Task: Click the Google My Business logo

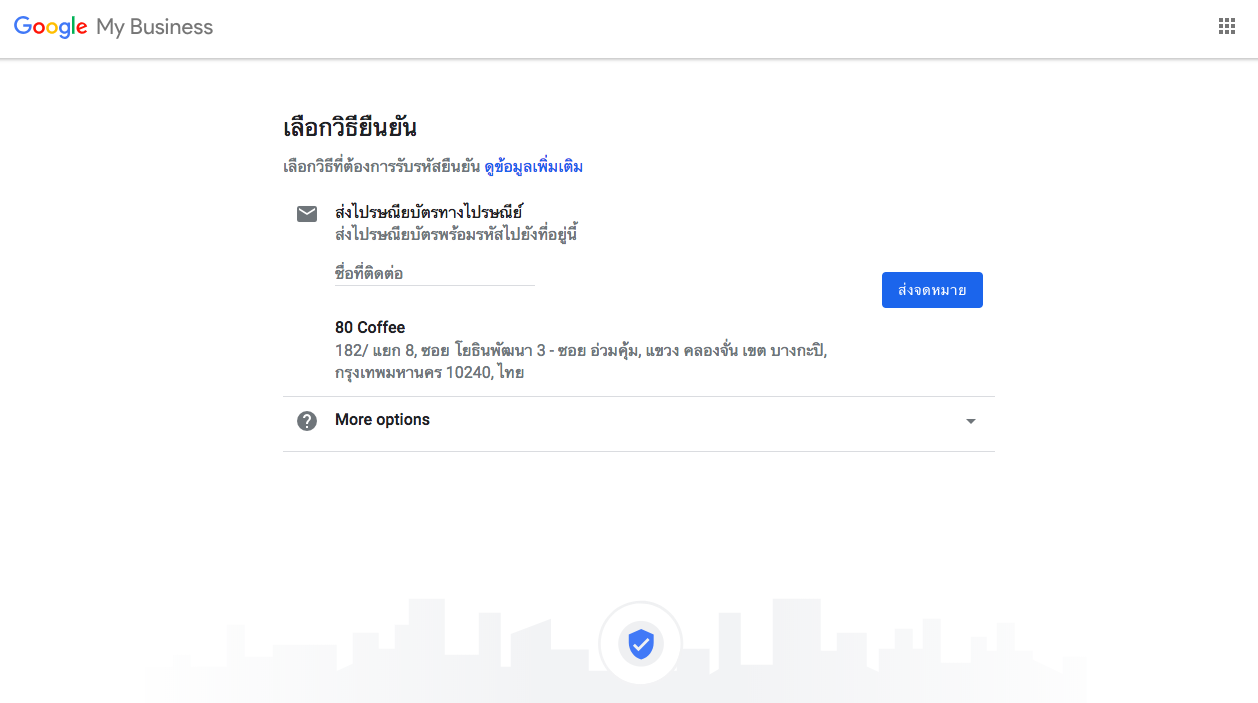Action: click(x=113, y=27)
